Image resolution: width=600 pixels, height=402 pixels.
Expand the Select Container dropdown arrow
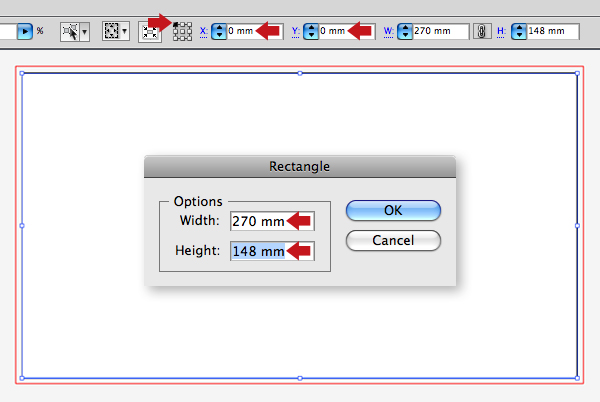[85, 32]
